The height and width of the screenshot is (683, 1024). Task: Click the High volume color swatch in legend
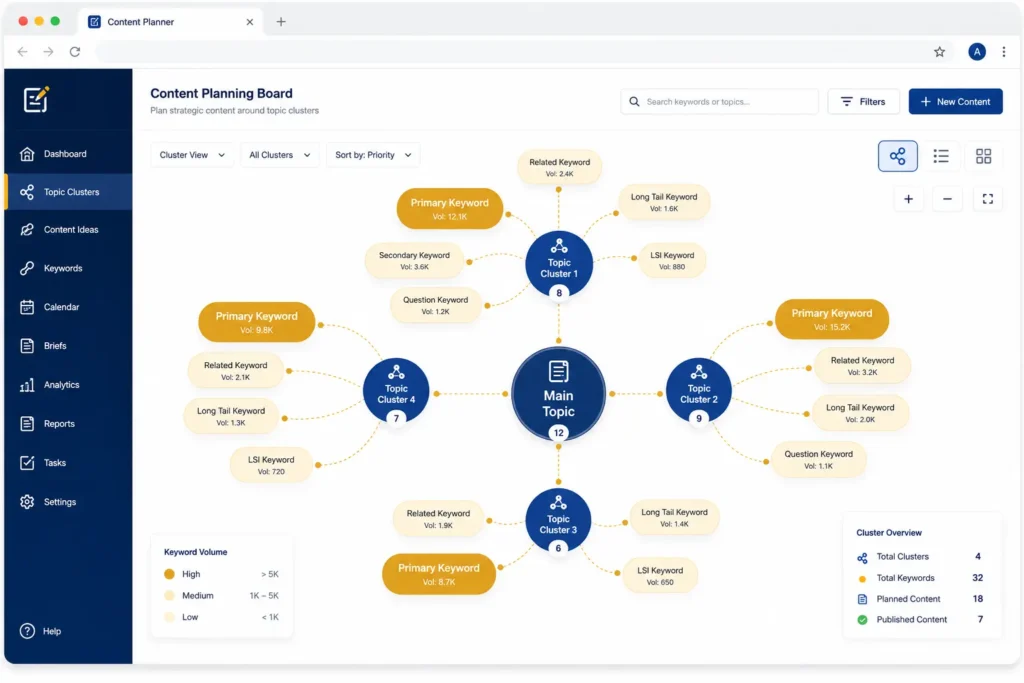point(169,574)
